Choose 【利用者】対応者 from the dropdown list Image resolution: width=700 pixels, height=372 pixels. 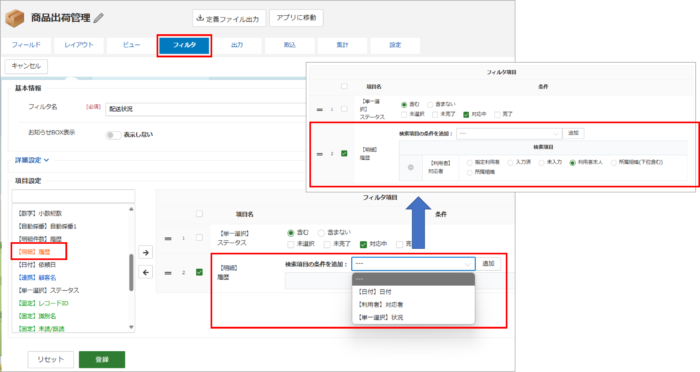click(380, 305)
